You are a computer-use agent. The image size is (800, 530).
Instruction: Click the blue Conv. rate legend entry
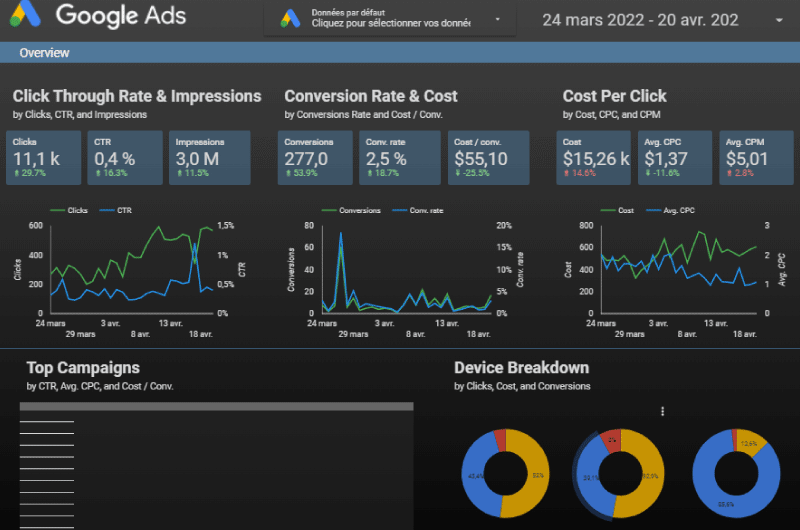tap(418, 210)
